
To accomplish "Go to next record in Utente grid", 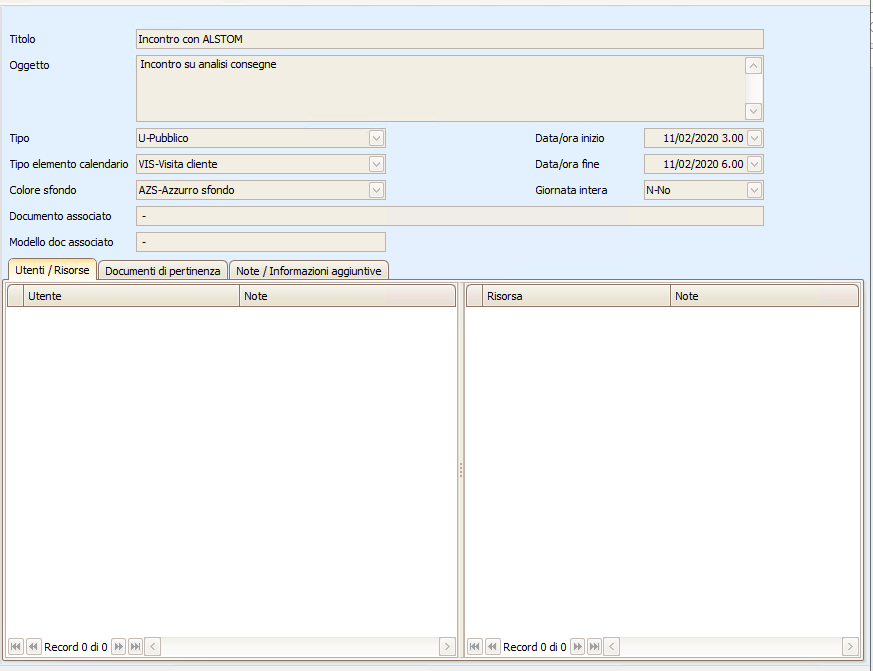I will (118, 647).
